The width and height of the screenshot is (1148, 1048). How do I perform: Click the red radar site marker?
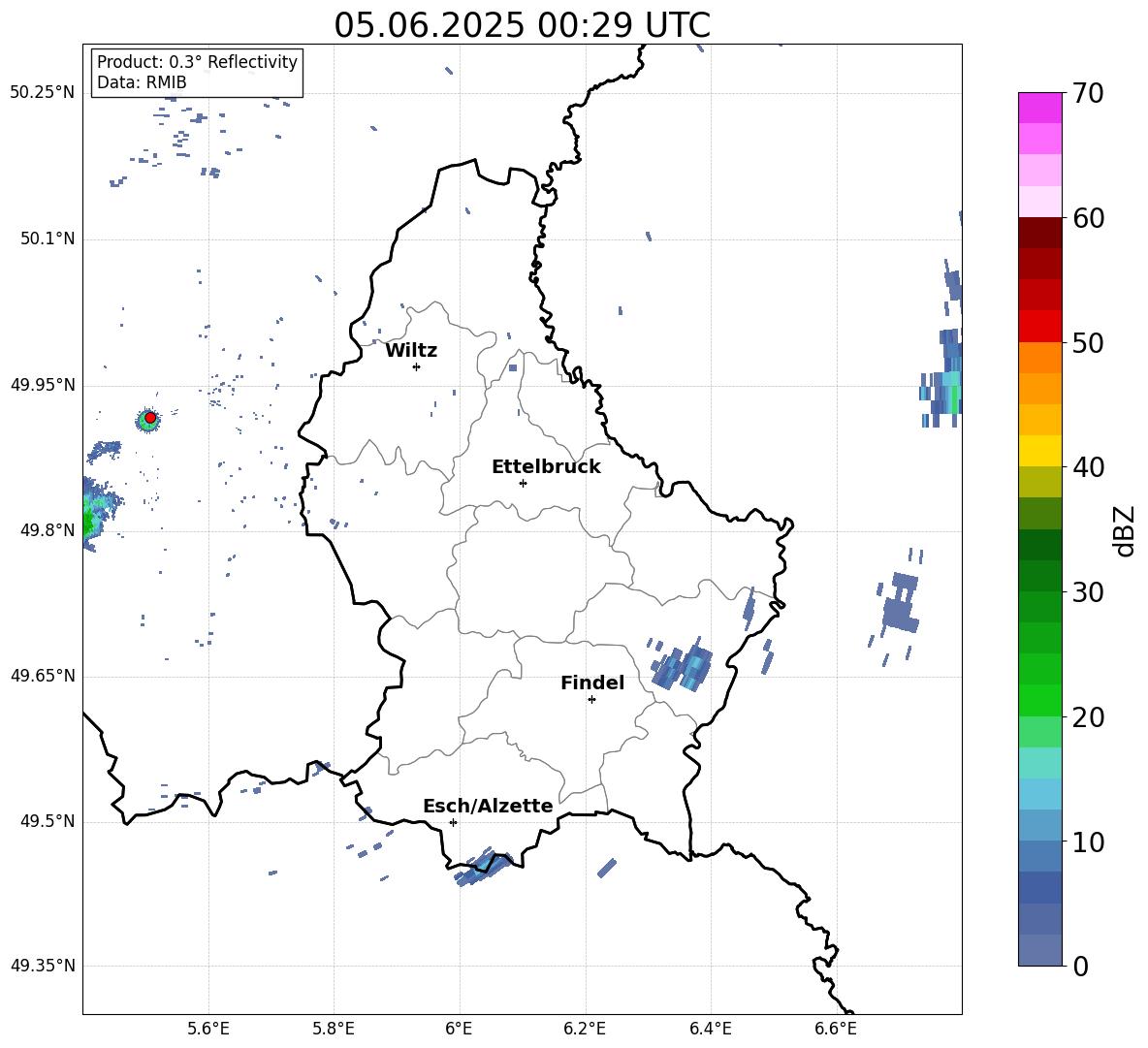[x=150, y=418]
